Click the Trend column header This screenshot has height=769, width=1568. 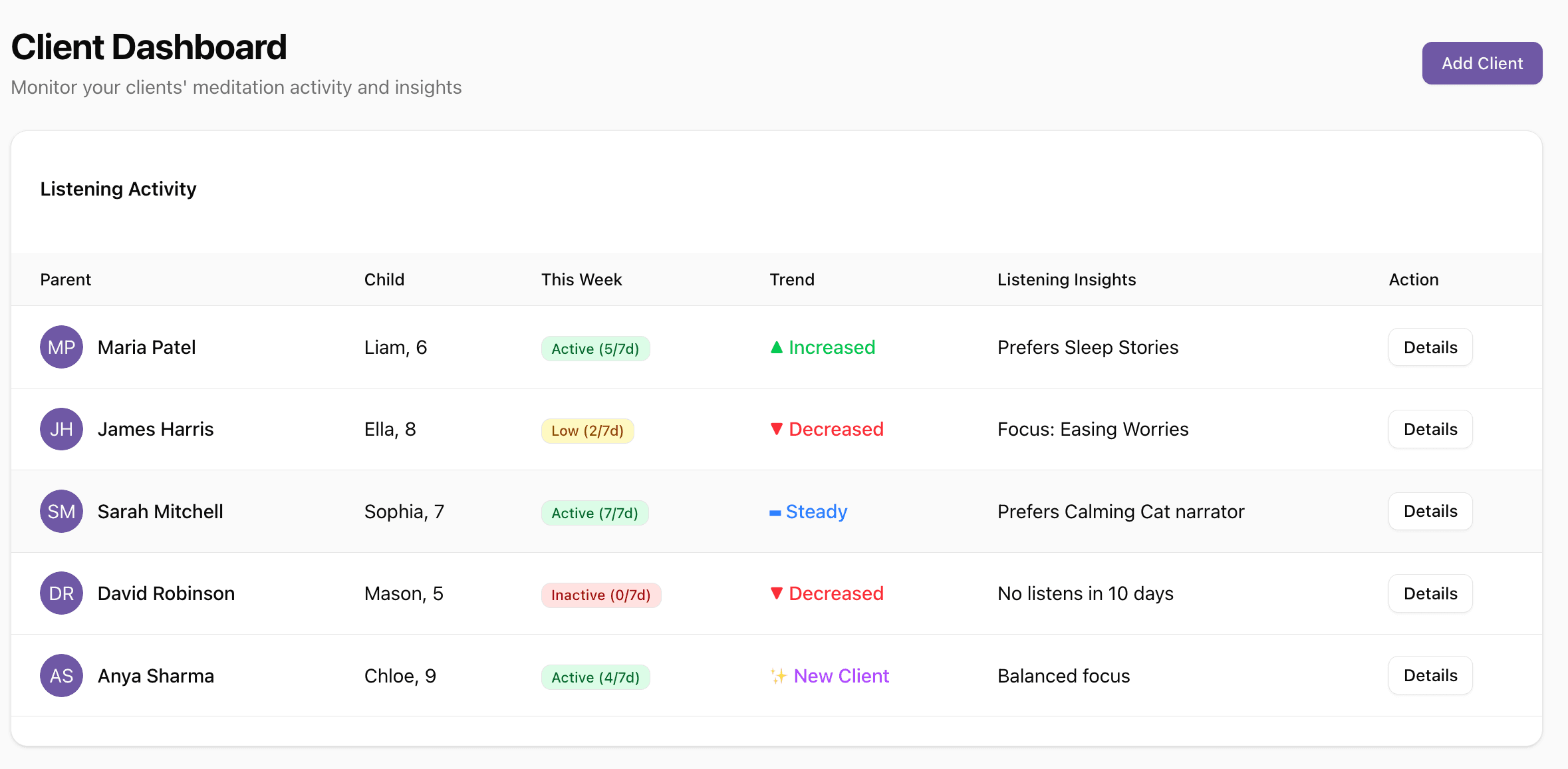click(791, 279)
